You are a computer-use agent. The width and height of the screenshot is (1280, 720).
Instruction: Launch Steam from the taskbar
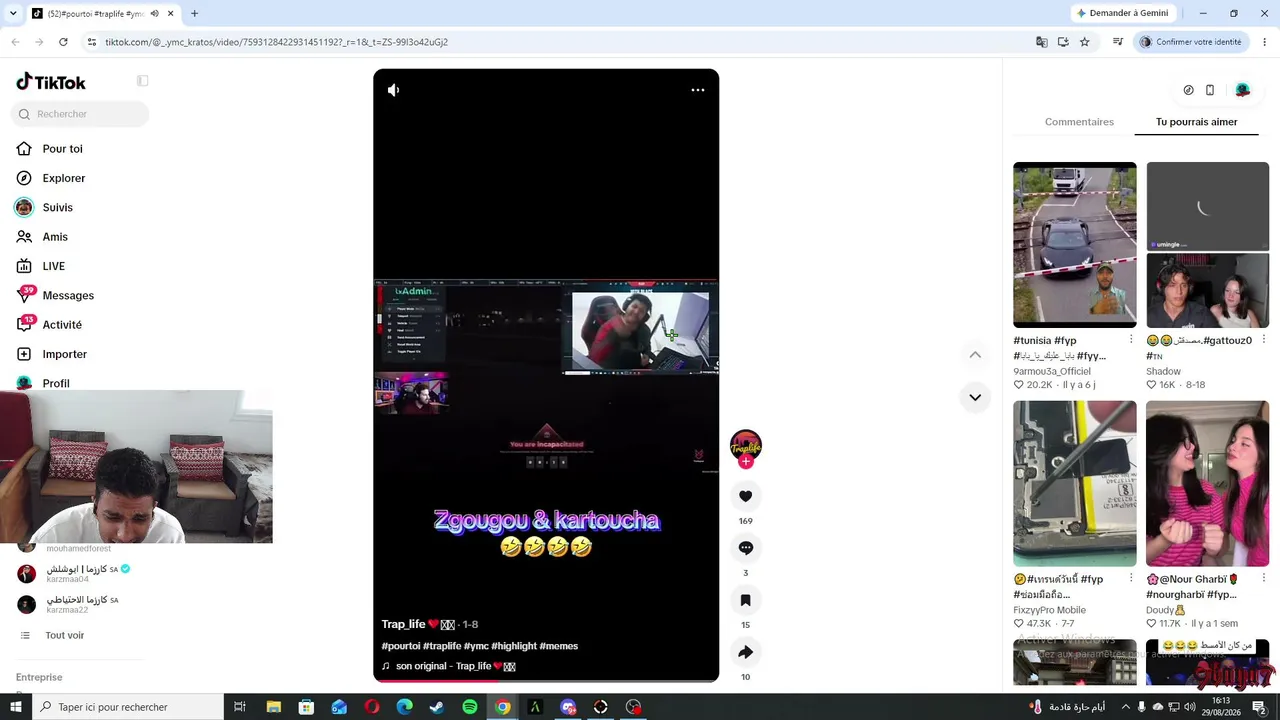point(437,707)
